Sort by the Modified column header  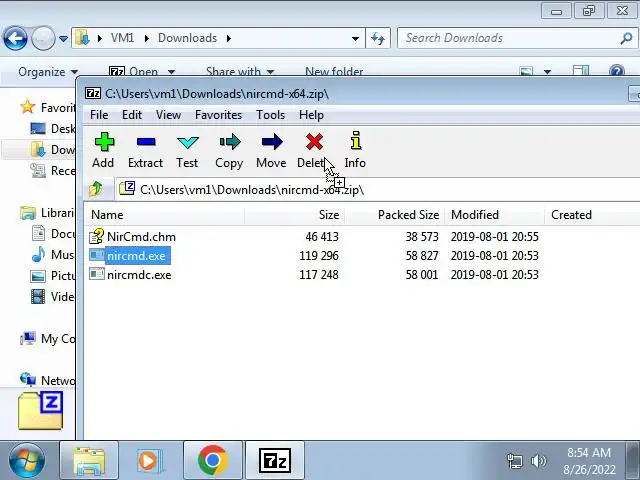click(495, 215)
